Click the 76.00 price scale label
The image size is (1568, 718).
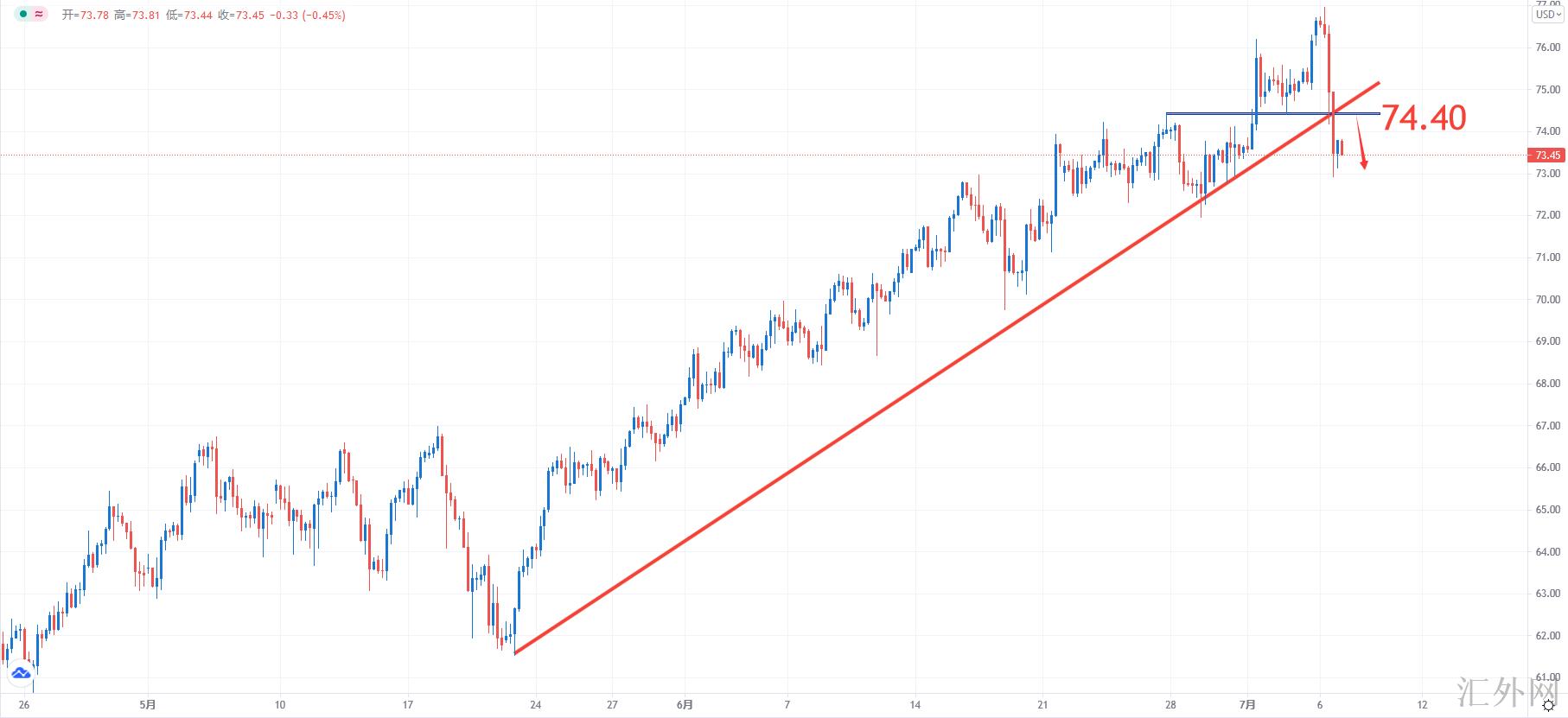[x=1546, y=48]
